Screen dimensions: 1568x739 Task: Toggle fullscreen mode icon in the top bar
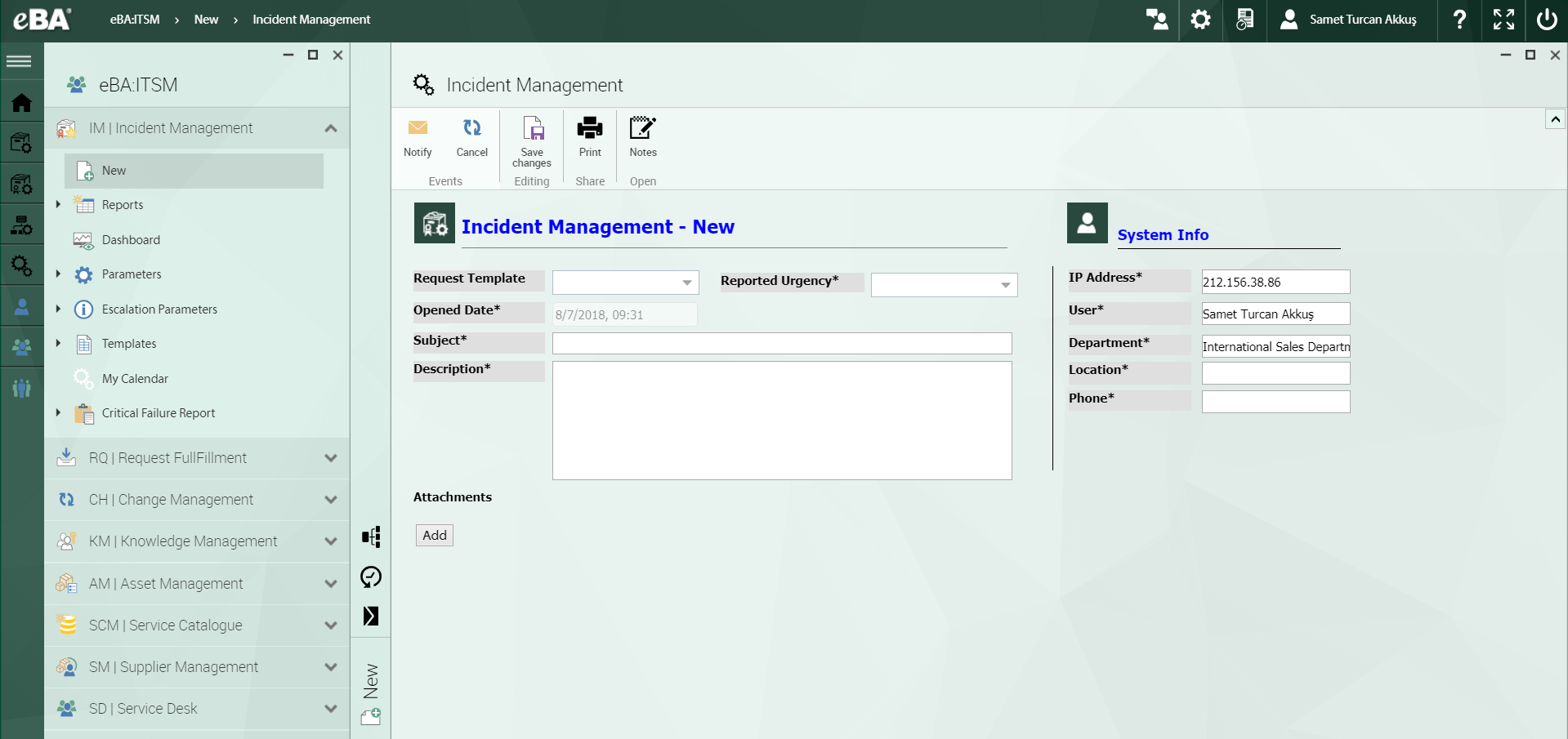(1503, 20)
